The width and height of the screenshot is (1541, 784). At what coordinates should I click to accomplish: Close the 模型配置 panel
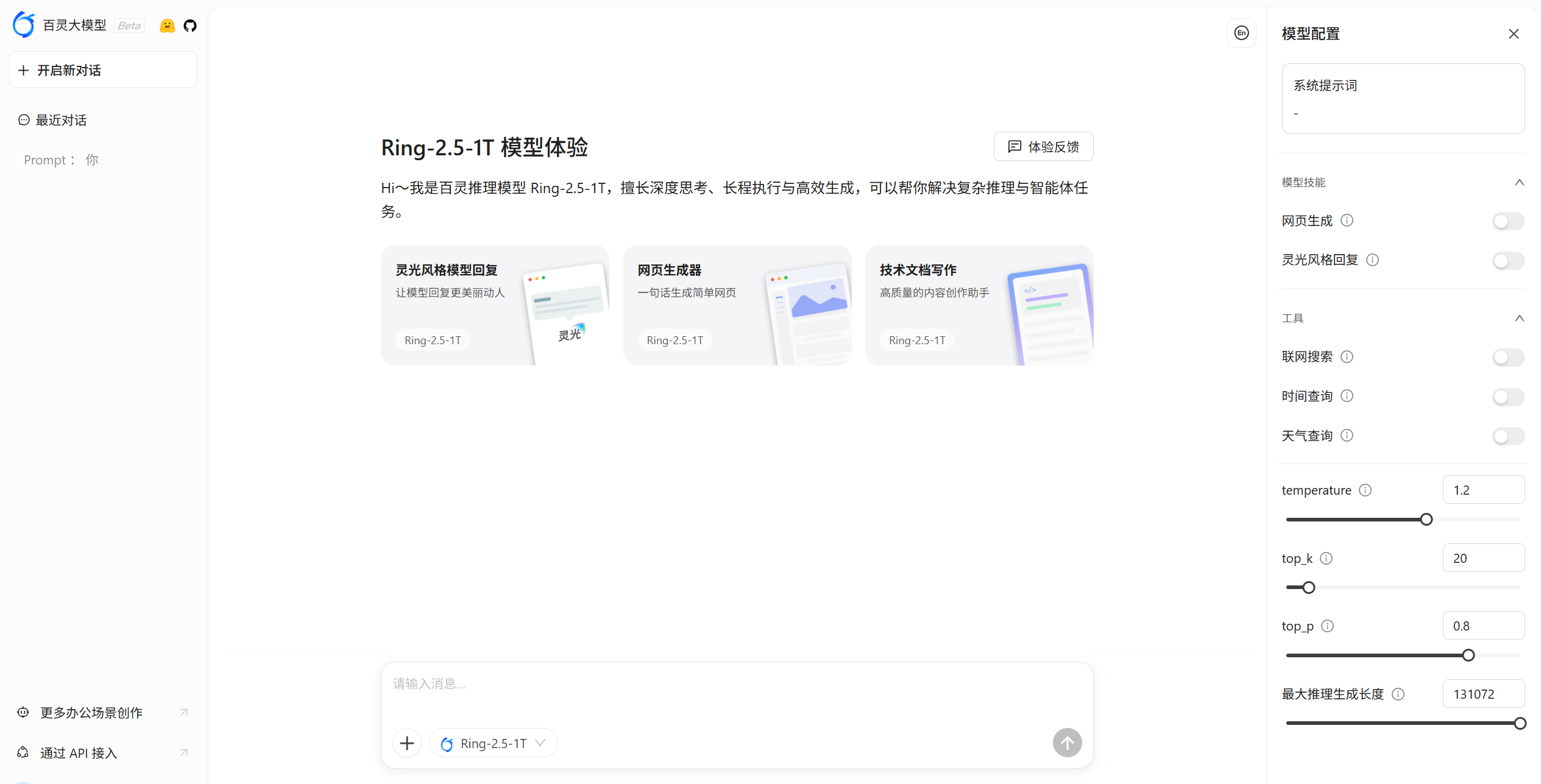[x=1514, y=34]
